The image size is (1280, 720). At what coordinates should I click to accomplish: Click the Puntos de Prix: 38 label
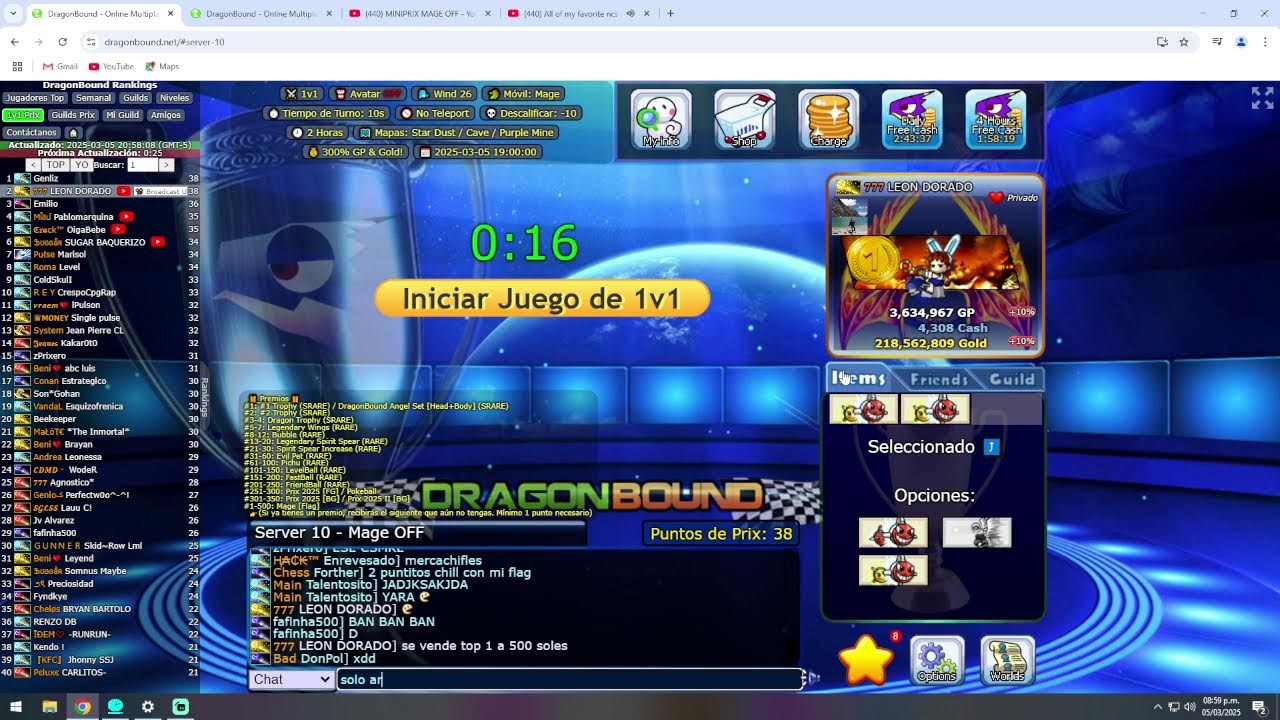[721, 534]
